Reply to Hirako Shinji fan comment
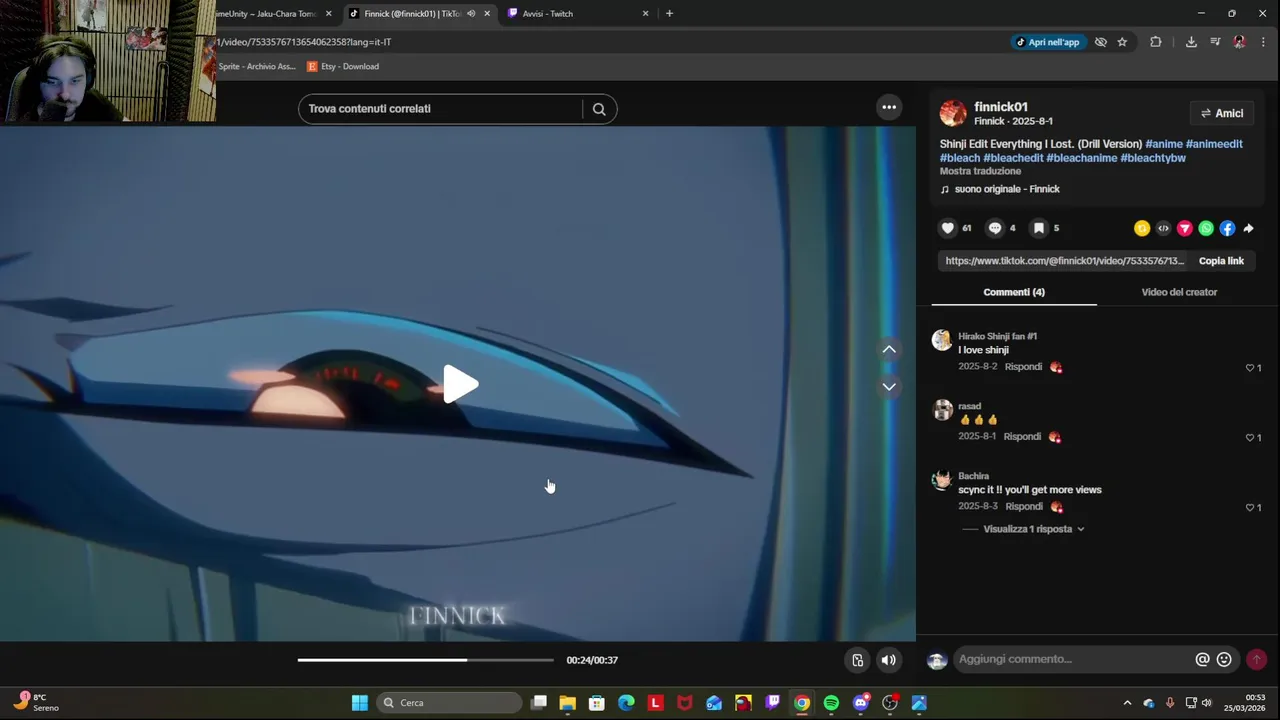The image size is (1280, 720). coord(1023,367)
